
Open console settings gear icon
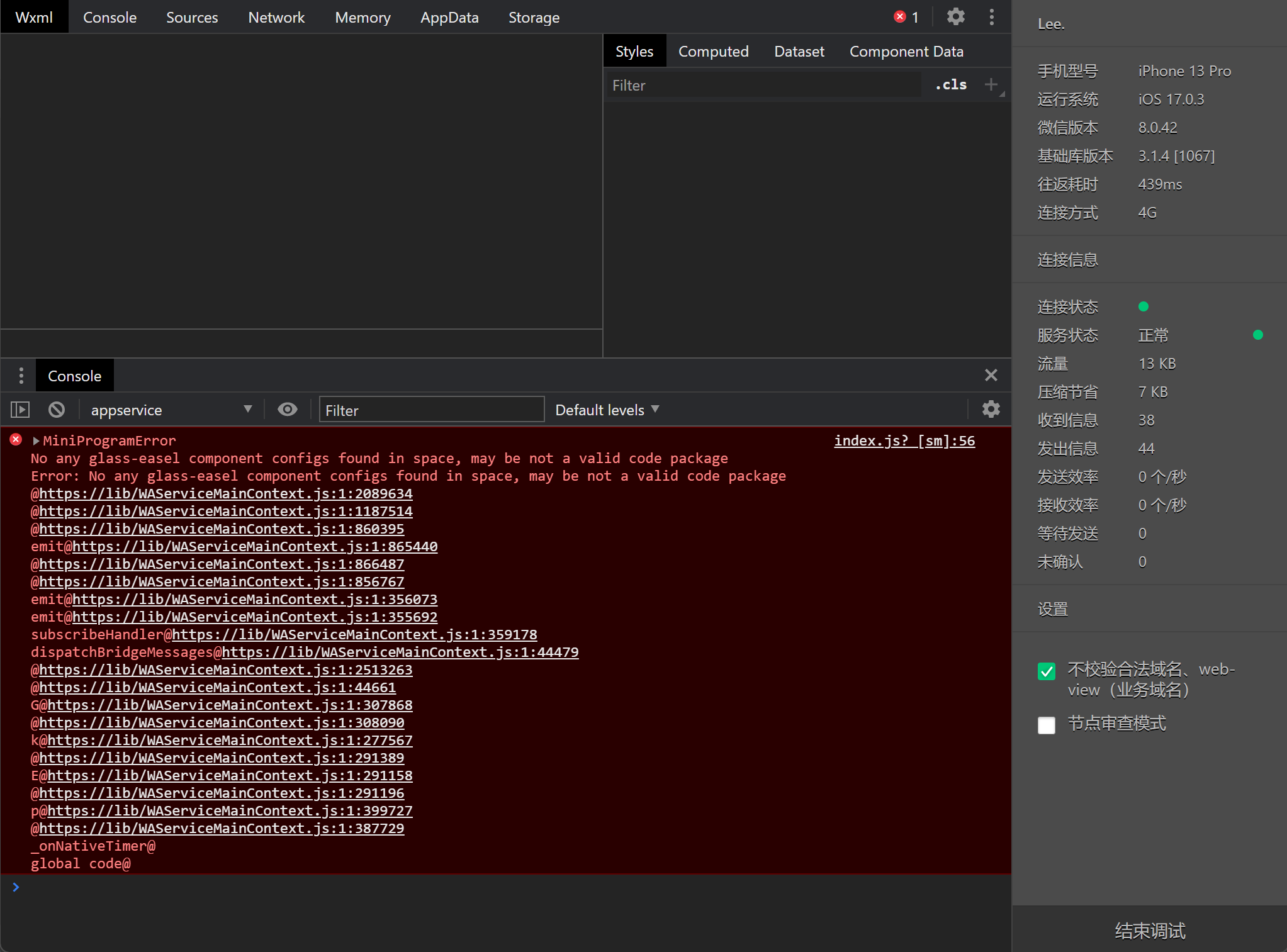pos(991,410)
